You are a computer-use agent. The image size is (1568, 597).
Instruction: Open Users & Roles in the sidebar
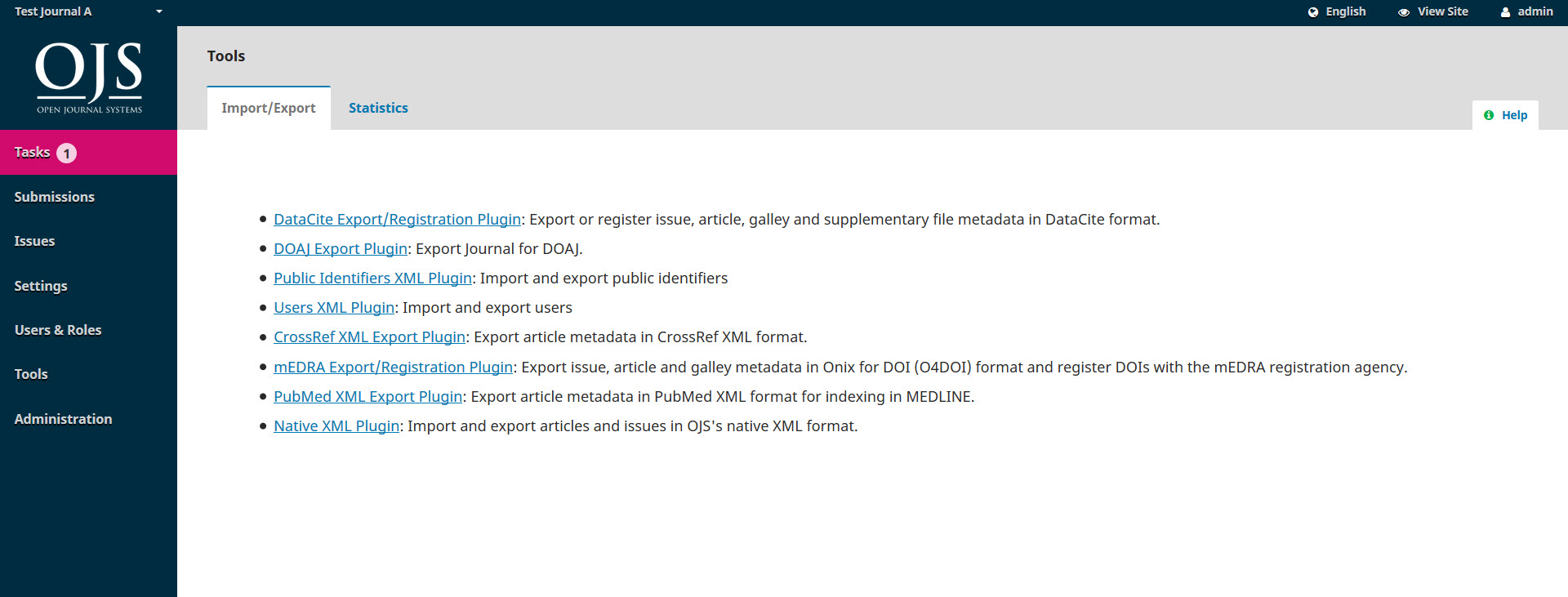pyautogui.click(x=88, y=330)
